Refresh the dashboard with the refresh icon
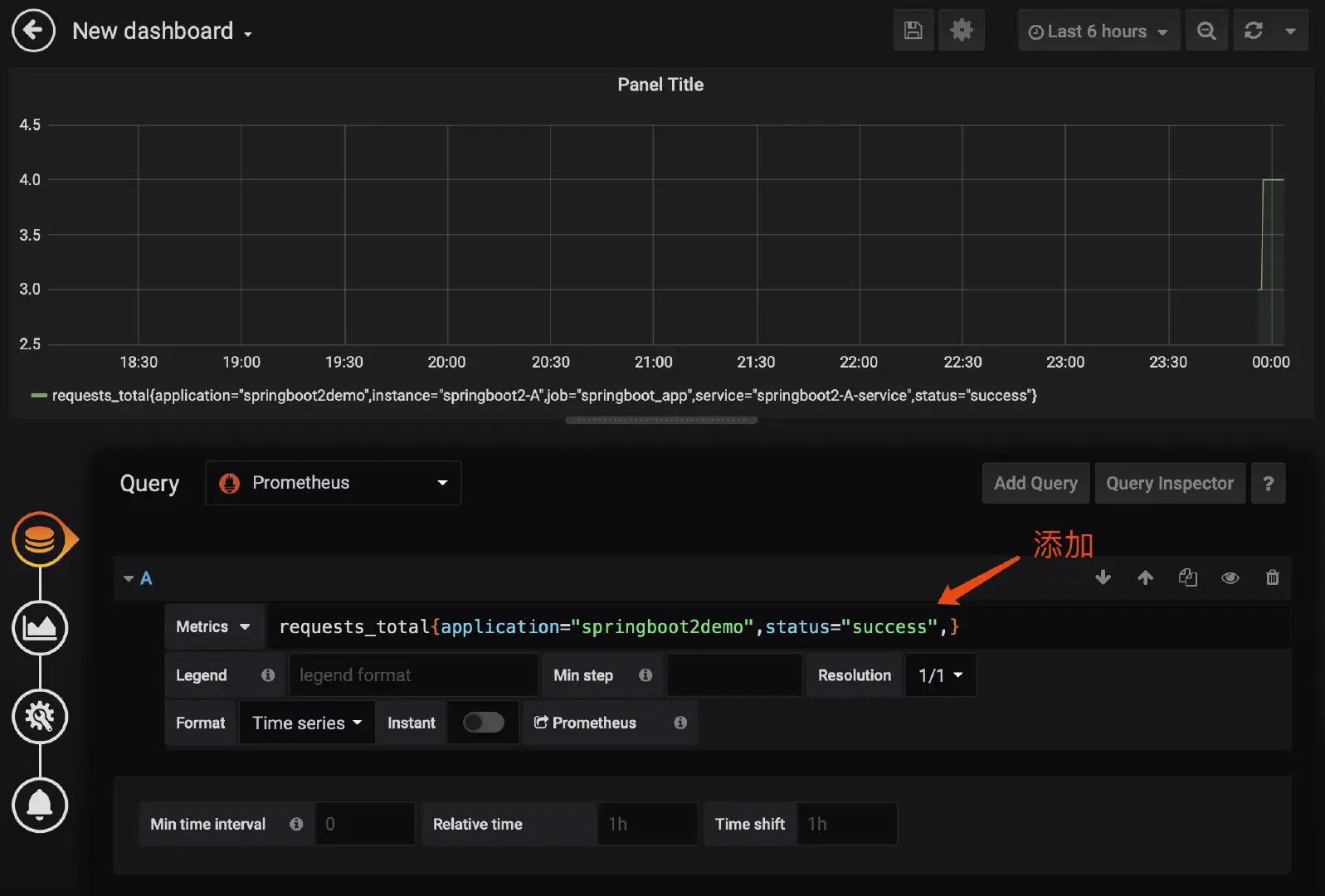1325x896 pixels. 1254,31
